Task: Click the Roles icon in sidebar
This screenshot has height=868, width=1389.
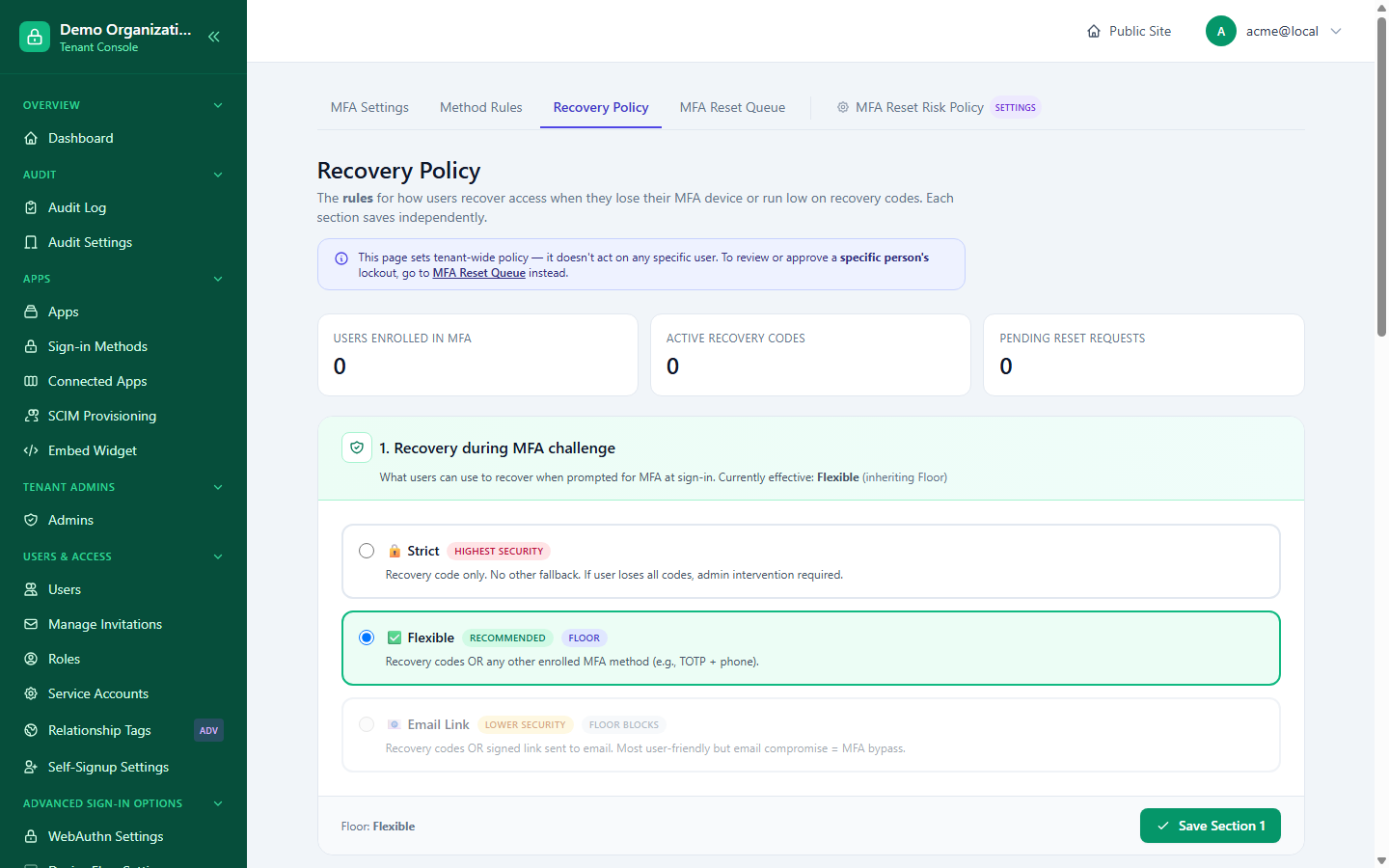Action: pos(31,659)
